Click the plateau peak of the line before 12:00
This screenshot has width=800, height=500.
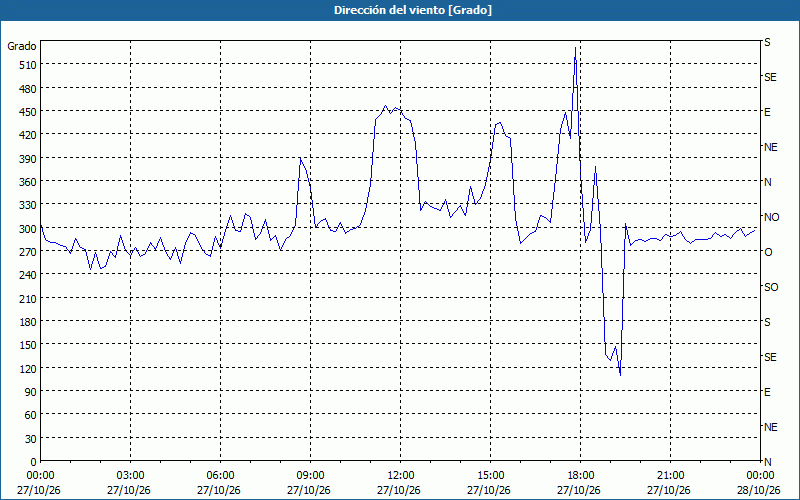[x=386, y=106]
